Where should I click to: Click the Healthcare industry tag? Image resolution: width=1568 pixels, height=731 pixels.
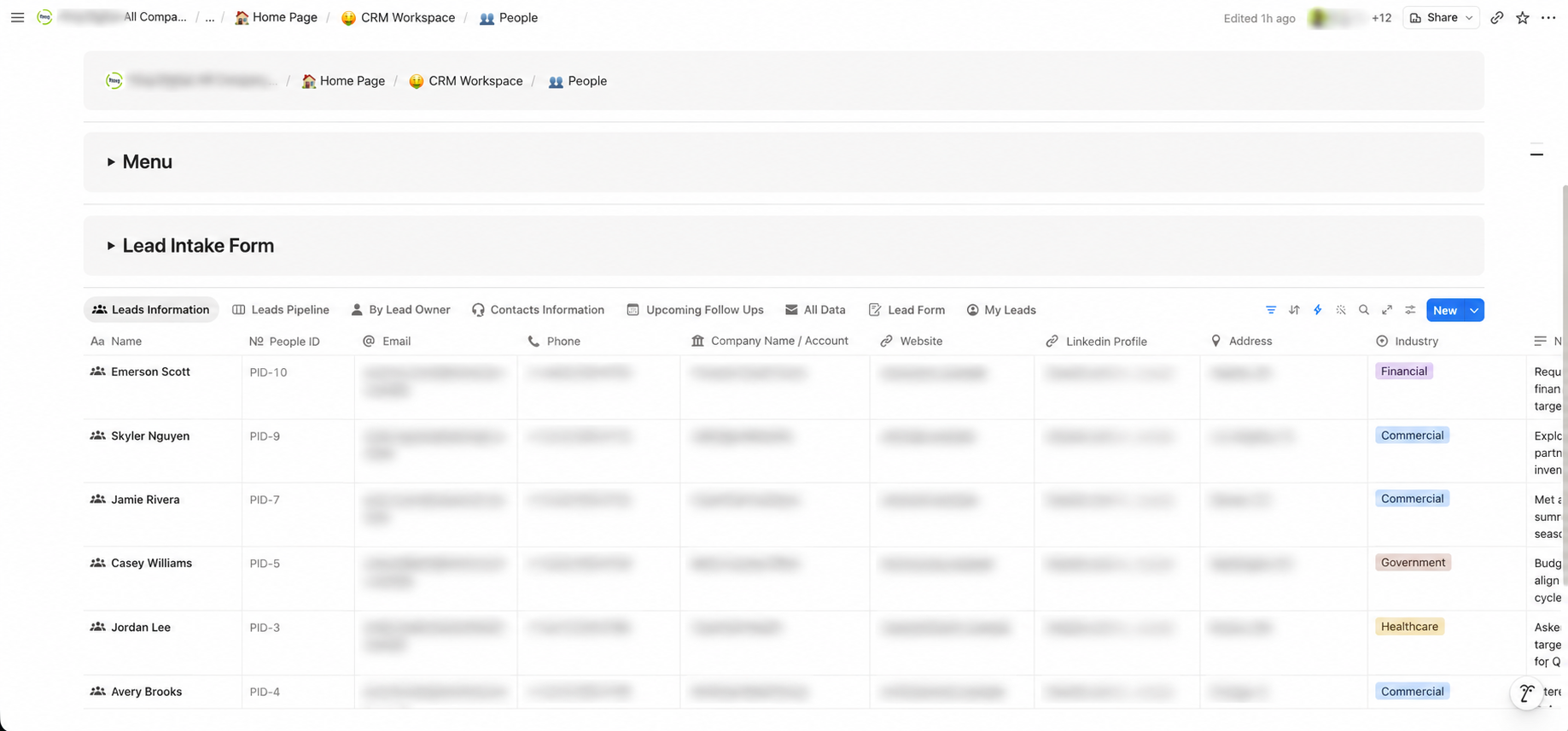pos(1409,627)
